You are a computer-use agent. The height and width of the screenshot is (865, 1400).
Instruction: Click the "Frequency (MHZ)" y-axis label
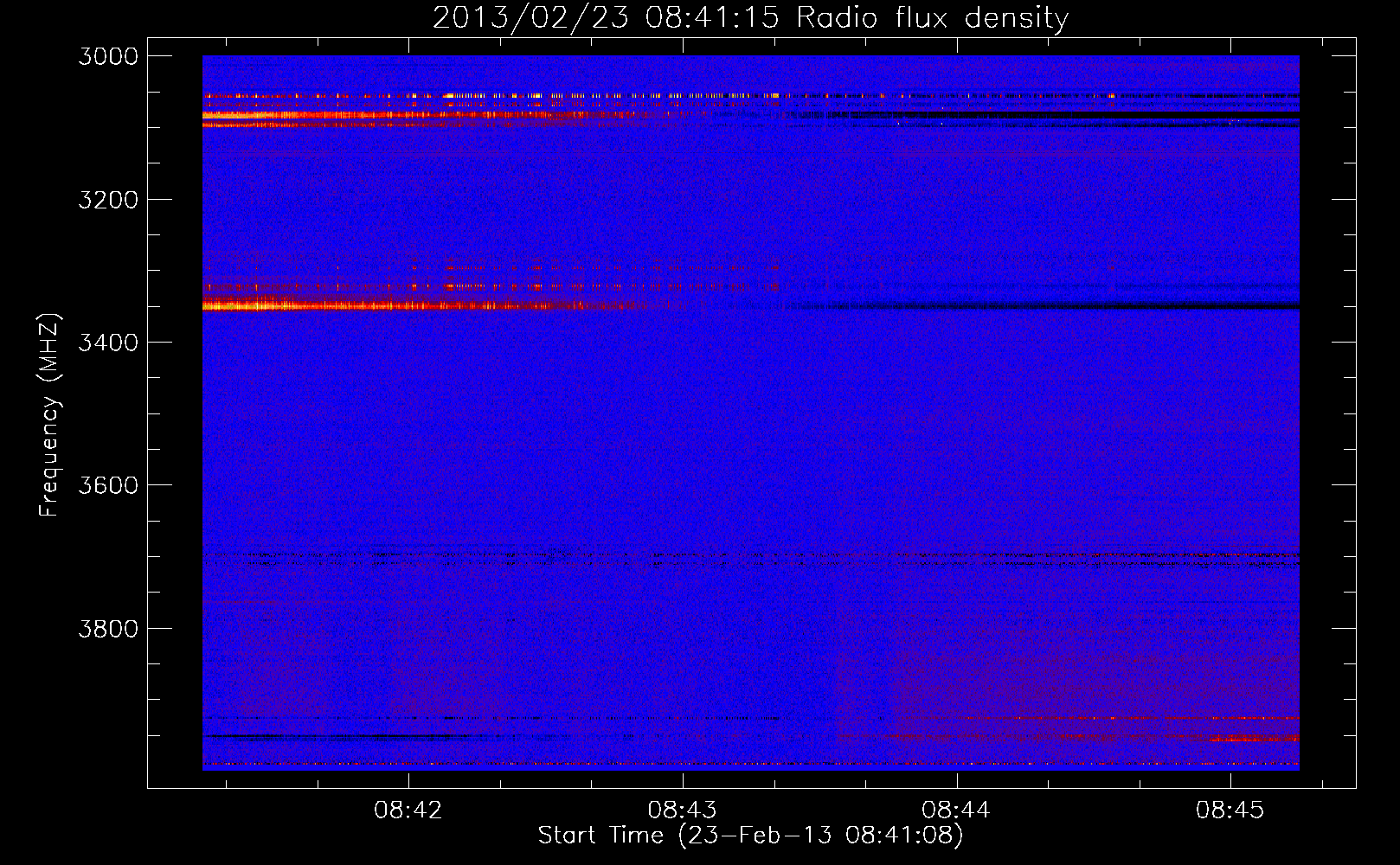49,415
